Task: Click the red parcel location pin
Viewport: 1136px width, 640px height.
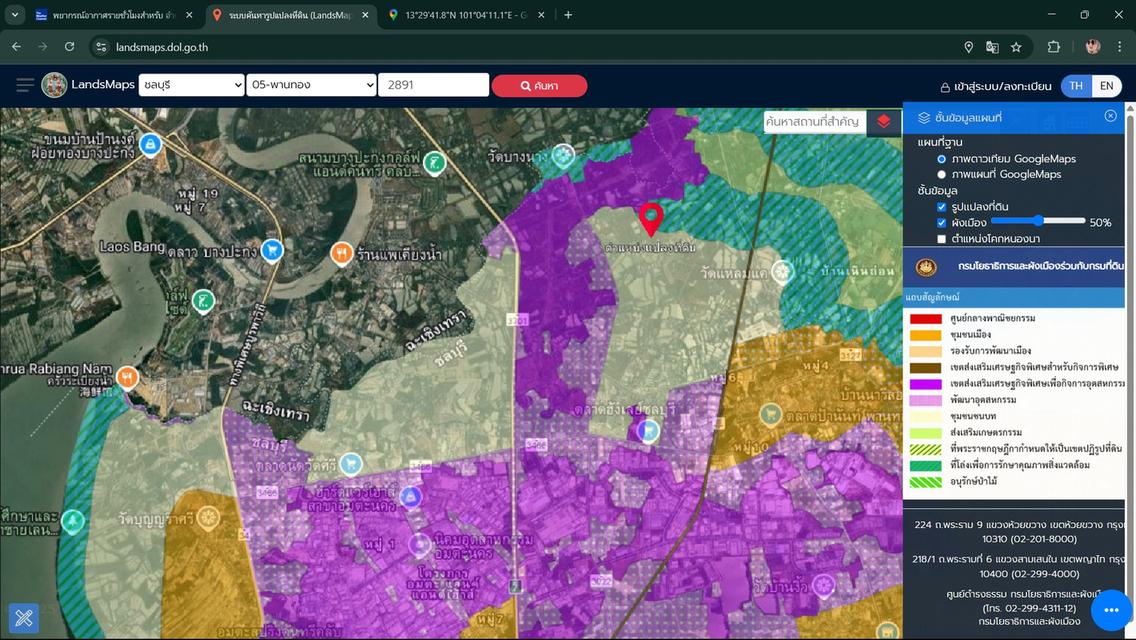Action: tap(650, 218)
